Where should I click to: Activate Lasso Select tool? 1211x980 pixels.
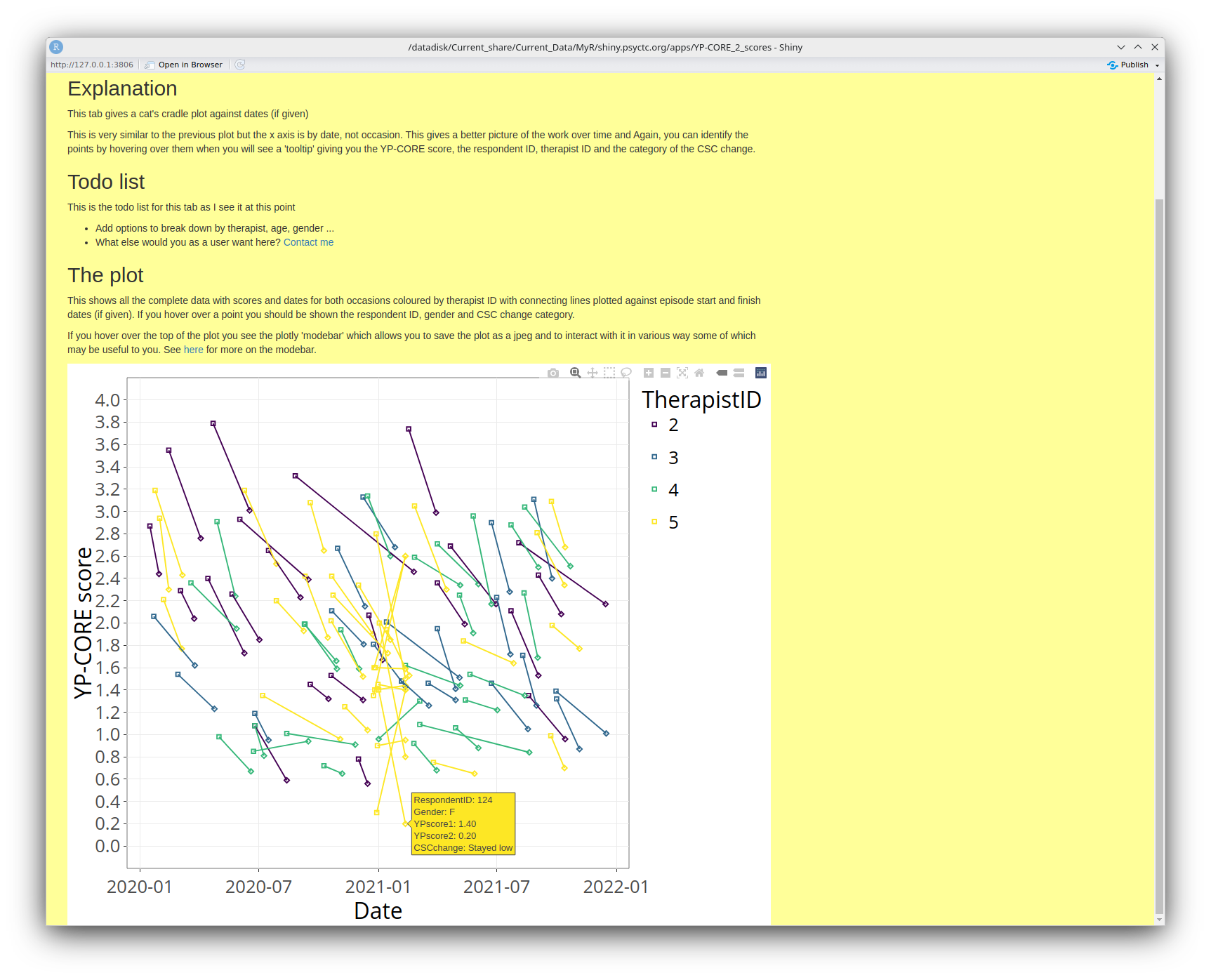(x=626, y=373)
